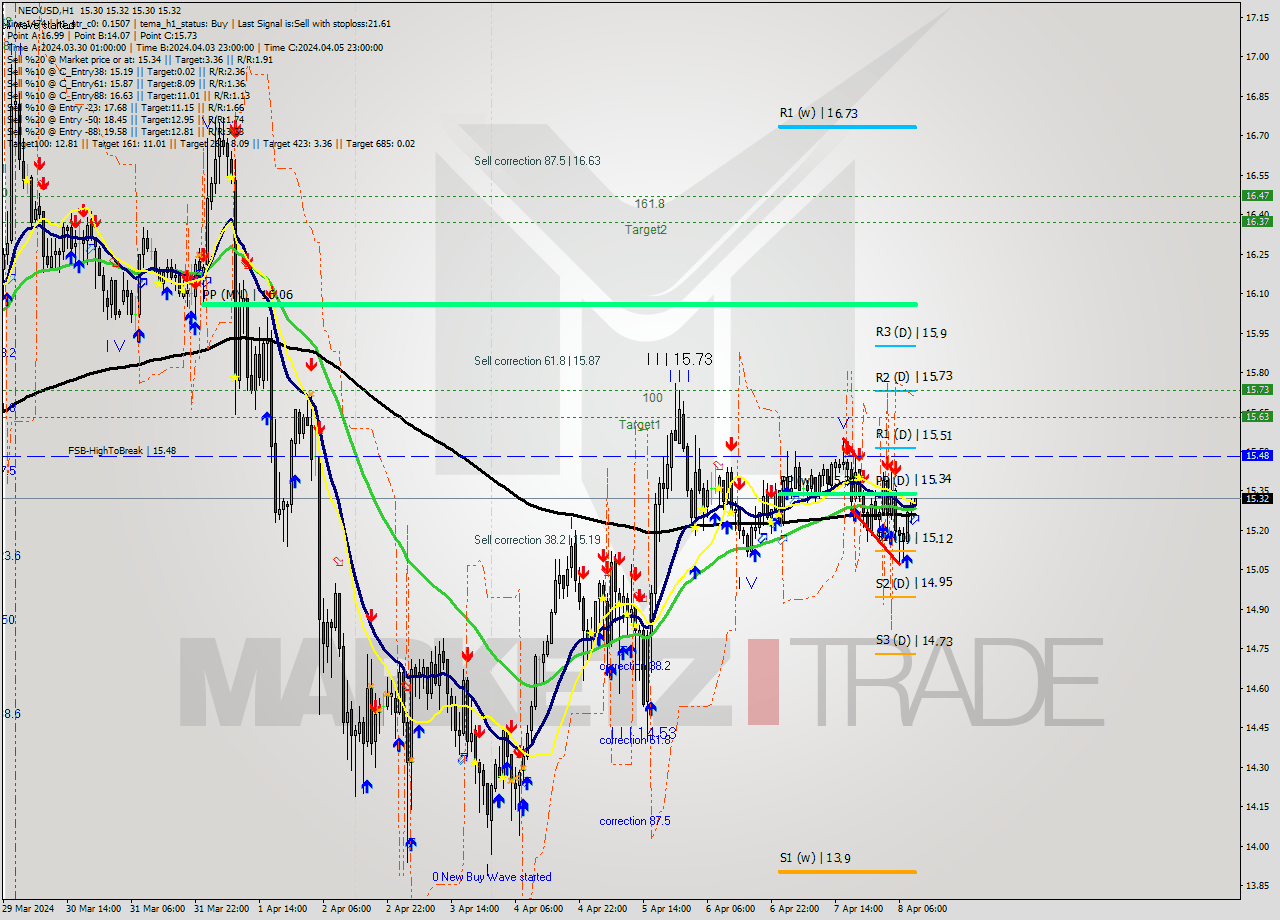Click the 8 Apr 06:00 time label

click(923, 909)
